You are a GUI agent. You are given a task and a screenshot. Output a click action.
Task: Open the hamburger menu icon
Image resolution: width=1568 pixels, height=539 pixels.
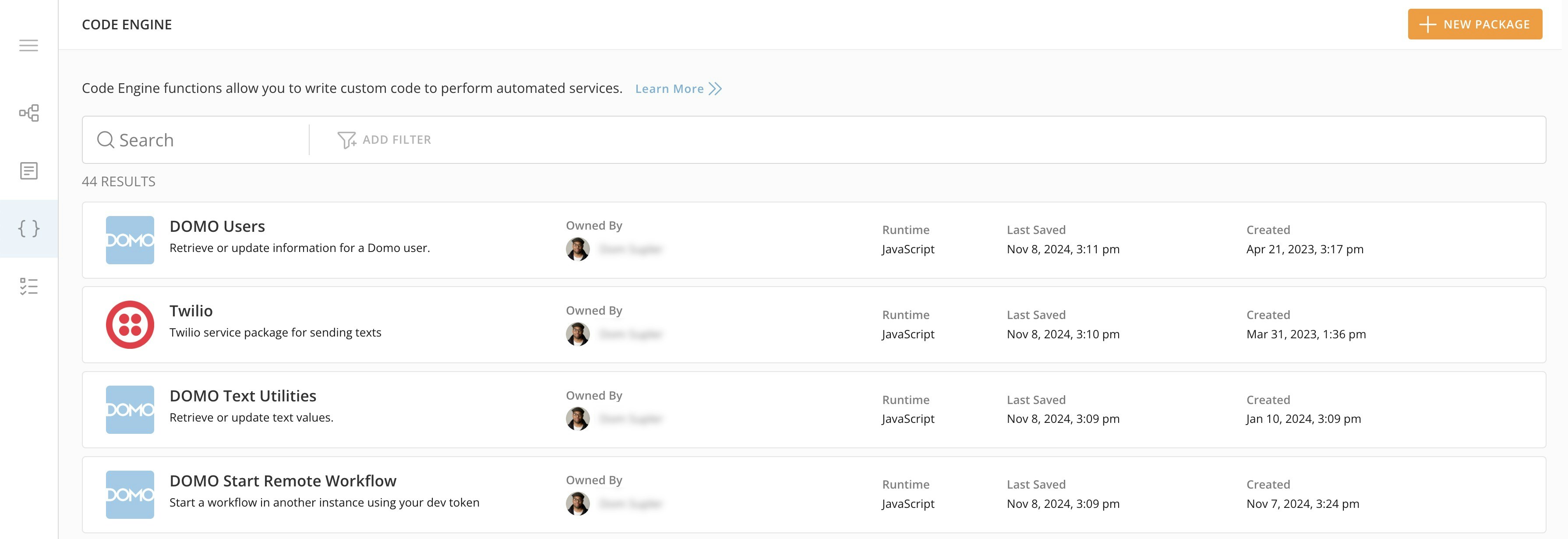(x=28, y=46)
